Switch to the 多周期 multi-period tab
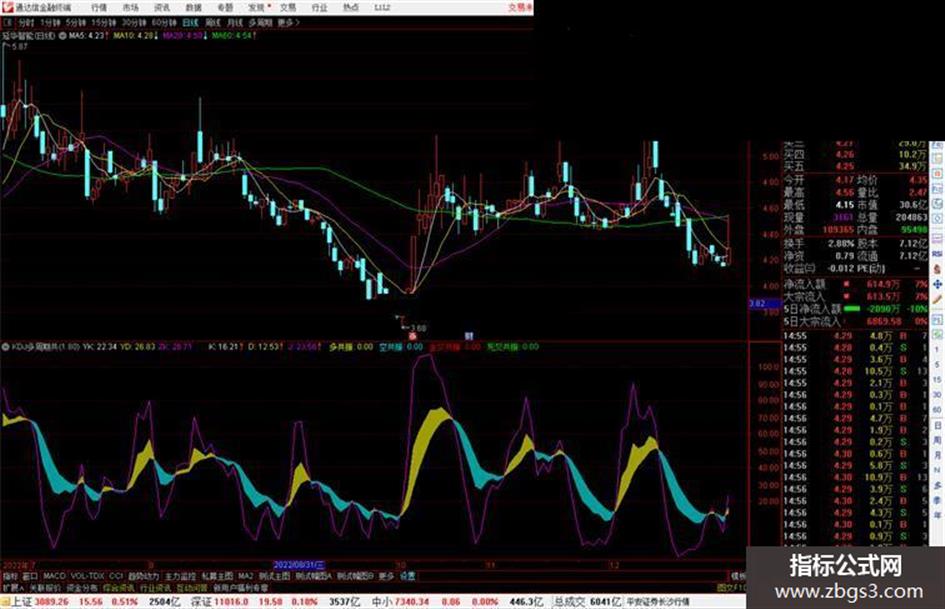Image resolution: width=945 pixels, height=609 pixels. (x=260, y=23)
